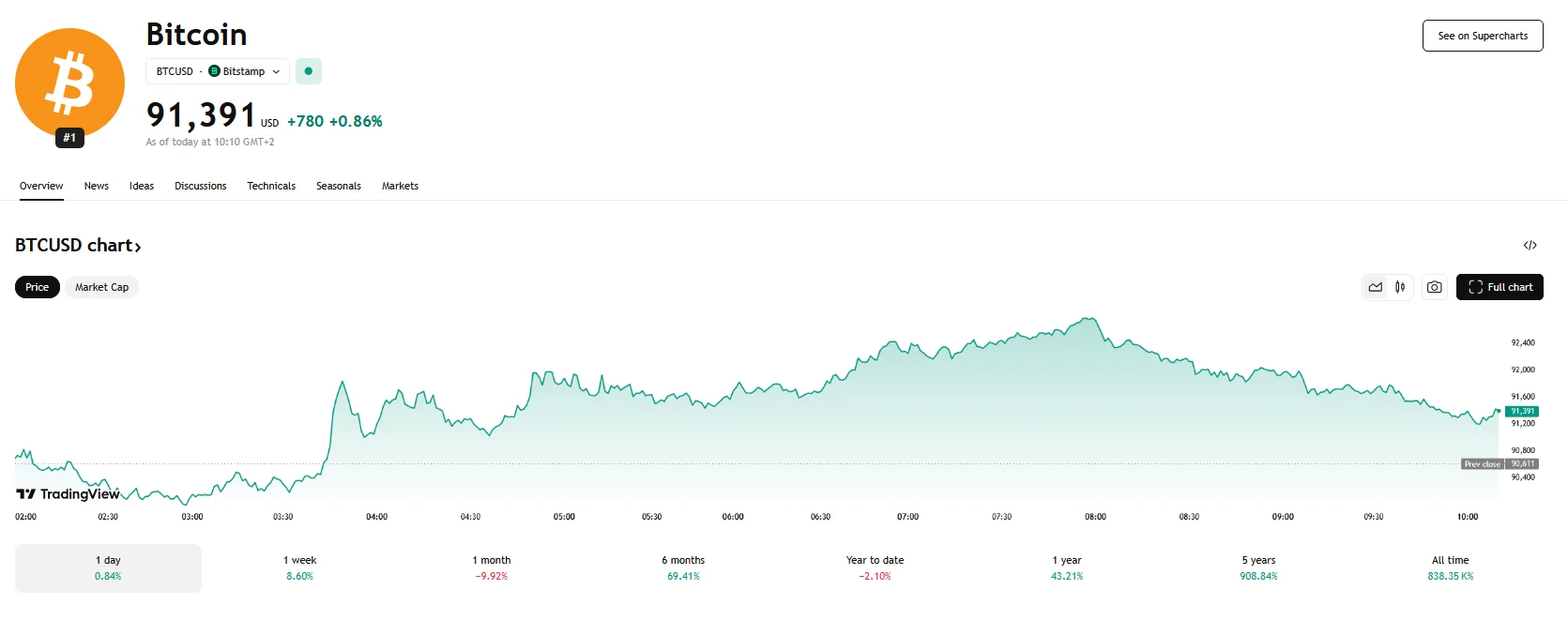This screenshot has width=1568, height=620.
Task: Open the Full chart view
Action: (x=1499, y=287)
